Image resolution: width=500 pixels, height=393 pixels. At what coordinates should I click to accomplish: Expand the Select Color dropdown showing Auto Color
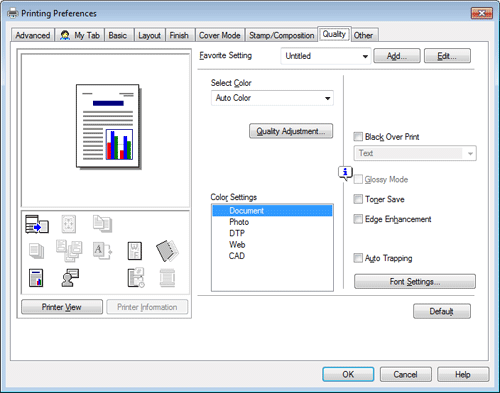click(x=272, y=98)
